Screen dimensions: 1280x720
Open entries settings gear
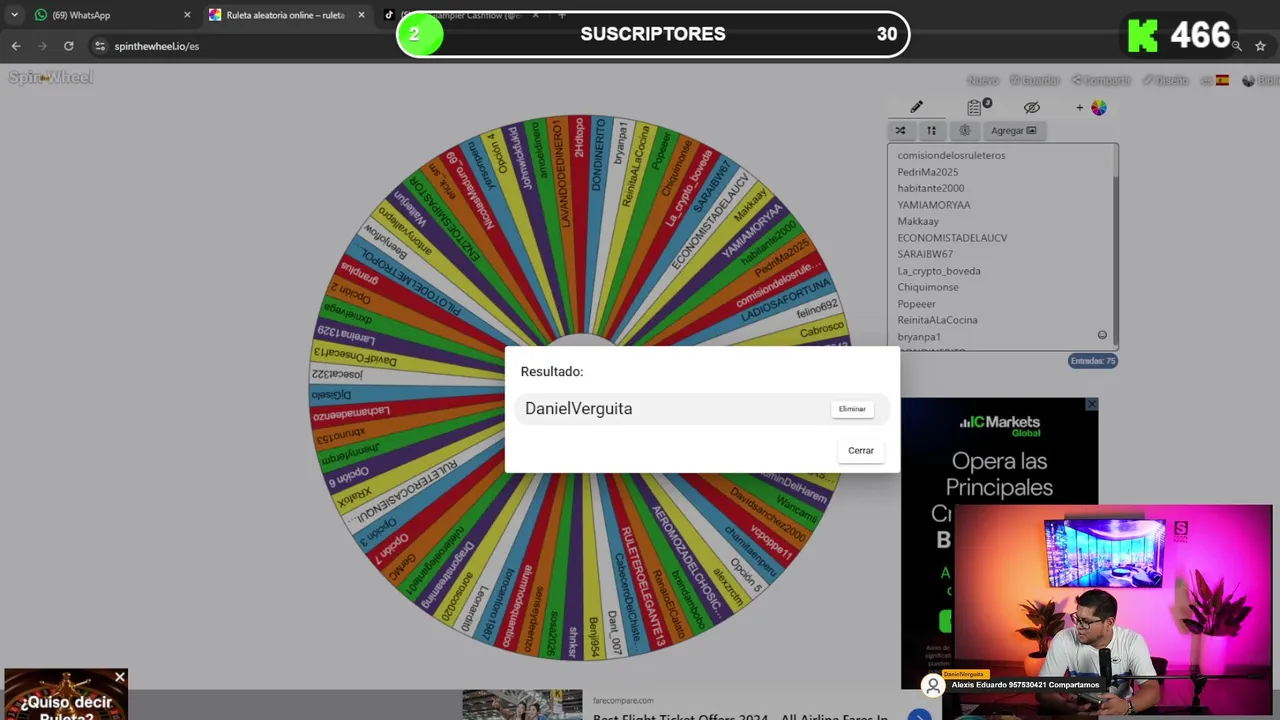coord(965,131)
